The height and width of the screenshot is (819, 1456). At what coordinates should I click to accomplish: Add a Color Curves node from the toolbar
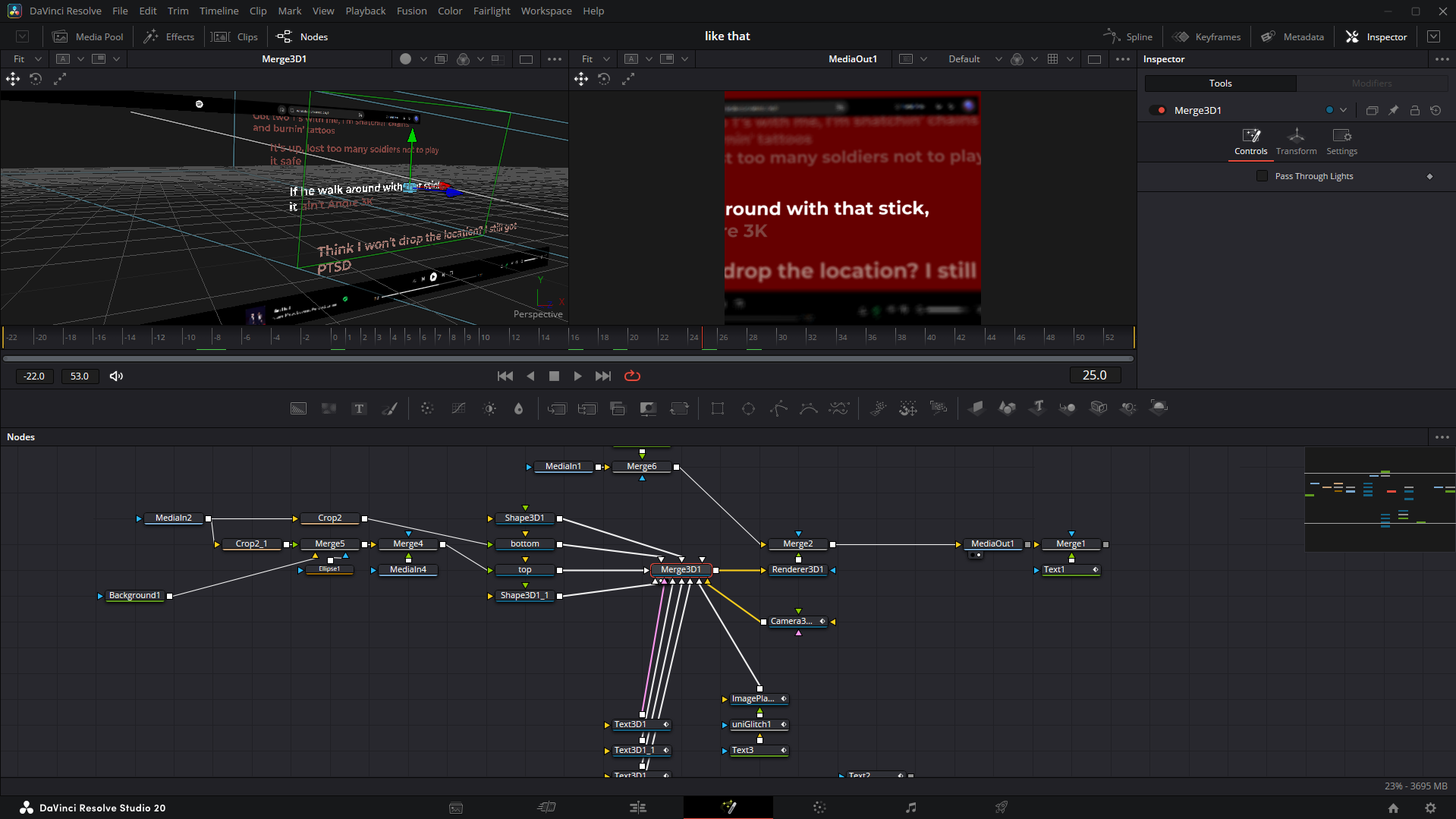pyautogui.click(x=458, y=408)
